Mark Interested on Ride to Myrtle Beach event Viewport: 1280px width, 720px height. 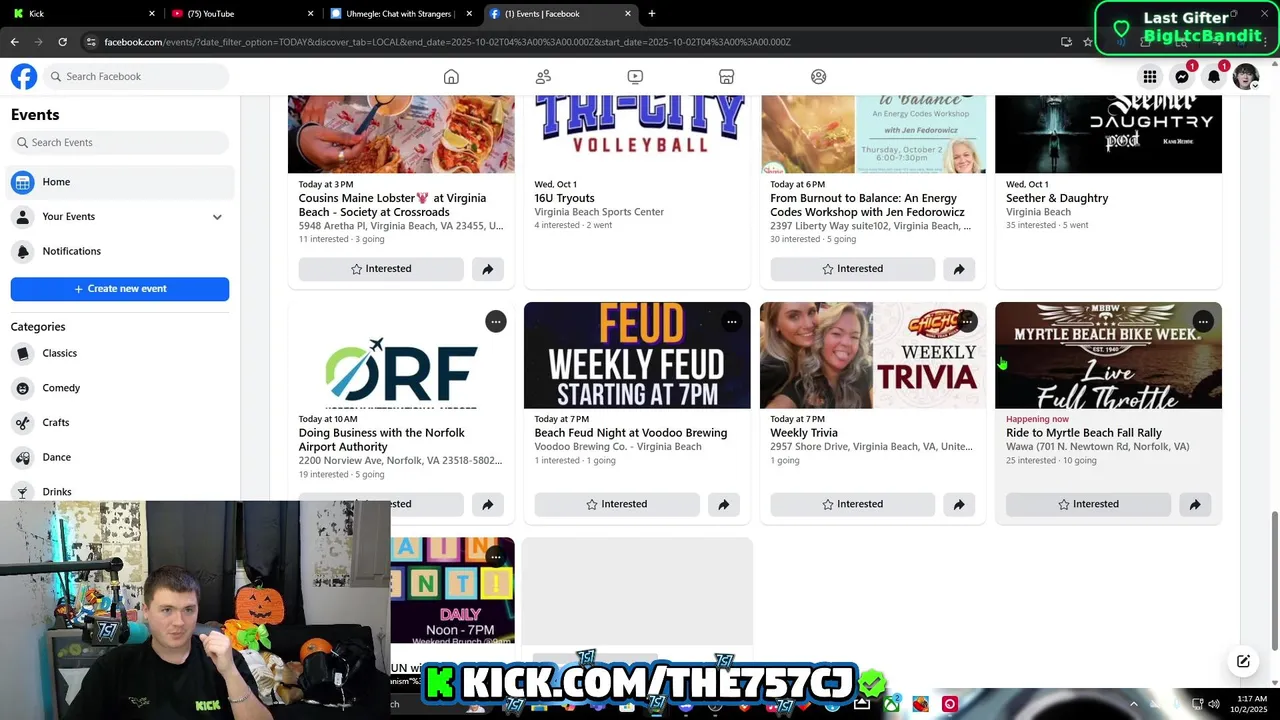coord(1089,504)
